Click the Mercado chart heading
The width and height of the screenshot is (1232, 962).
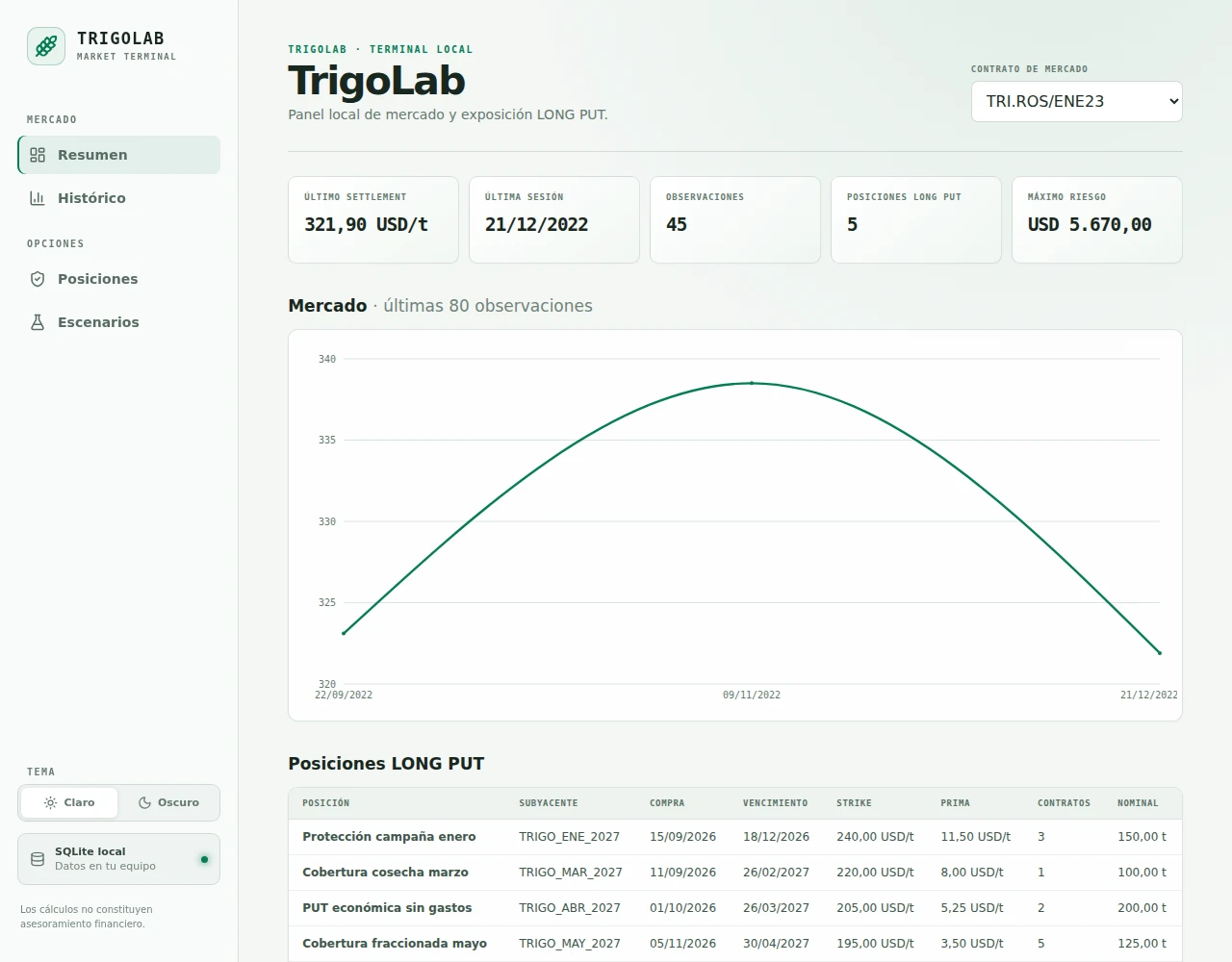pos(440,306)
